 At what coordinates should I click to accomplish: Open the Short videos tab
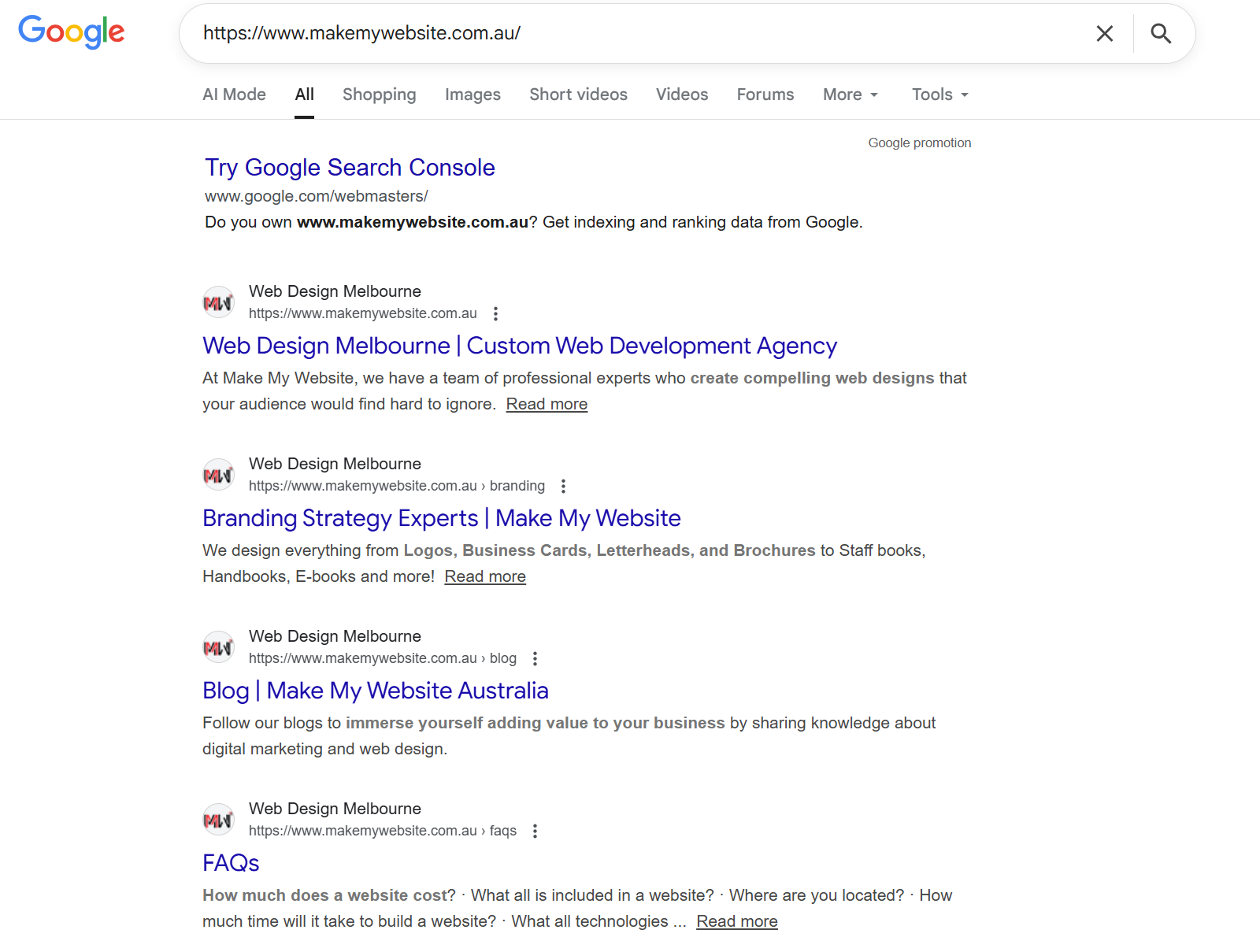pyautogui.click(x=578, y=94)
